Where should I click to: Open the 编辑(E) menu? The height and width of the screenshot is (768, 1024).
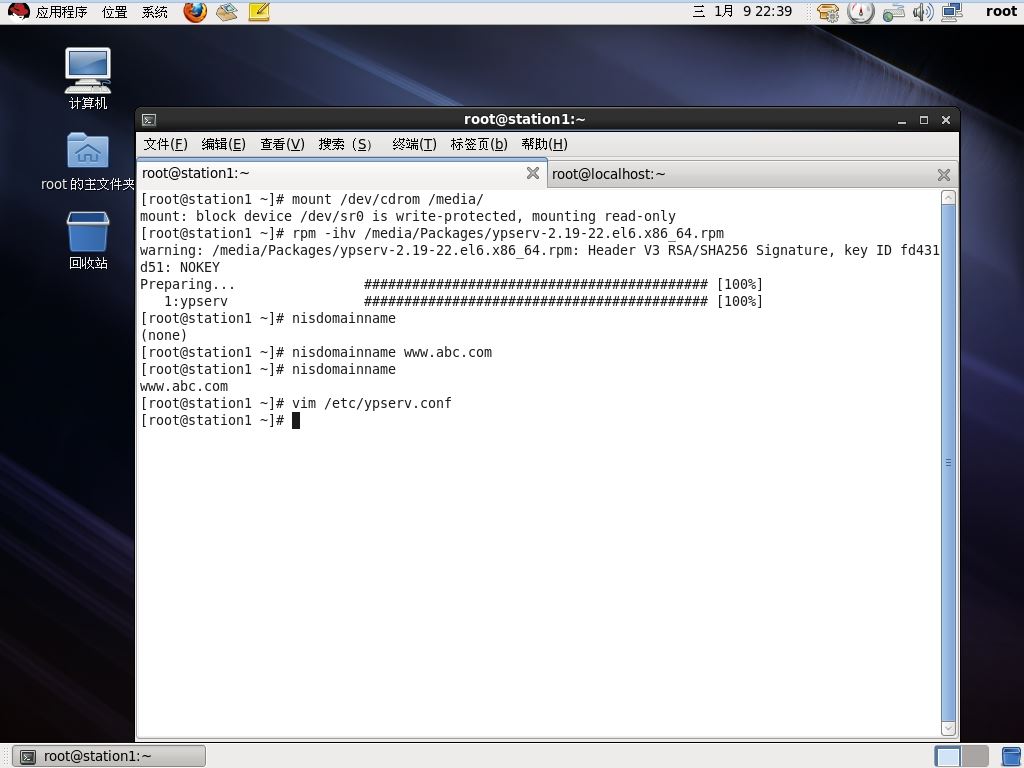tap(223, 144)
